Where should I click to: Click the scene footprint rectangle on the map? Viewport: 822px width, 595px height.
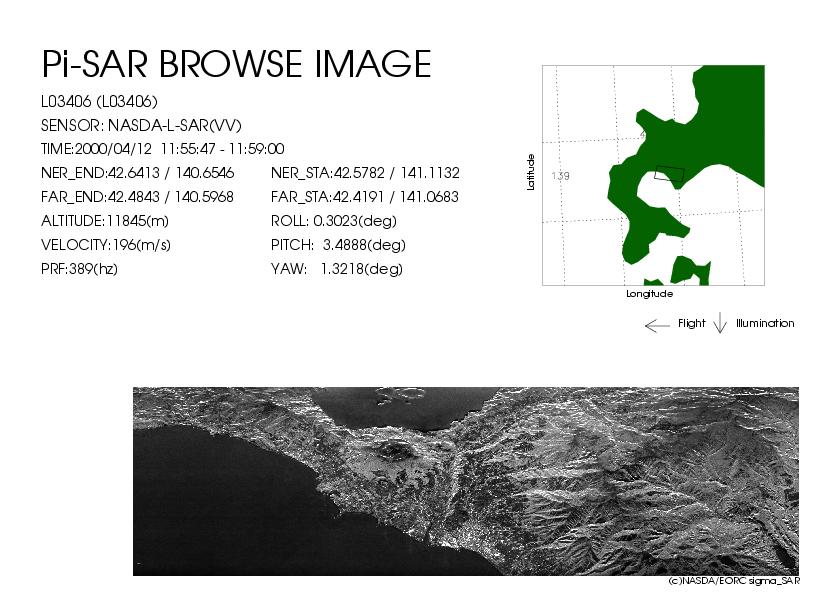(x=669, y=174)
